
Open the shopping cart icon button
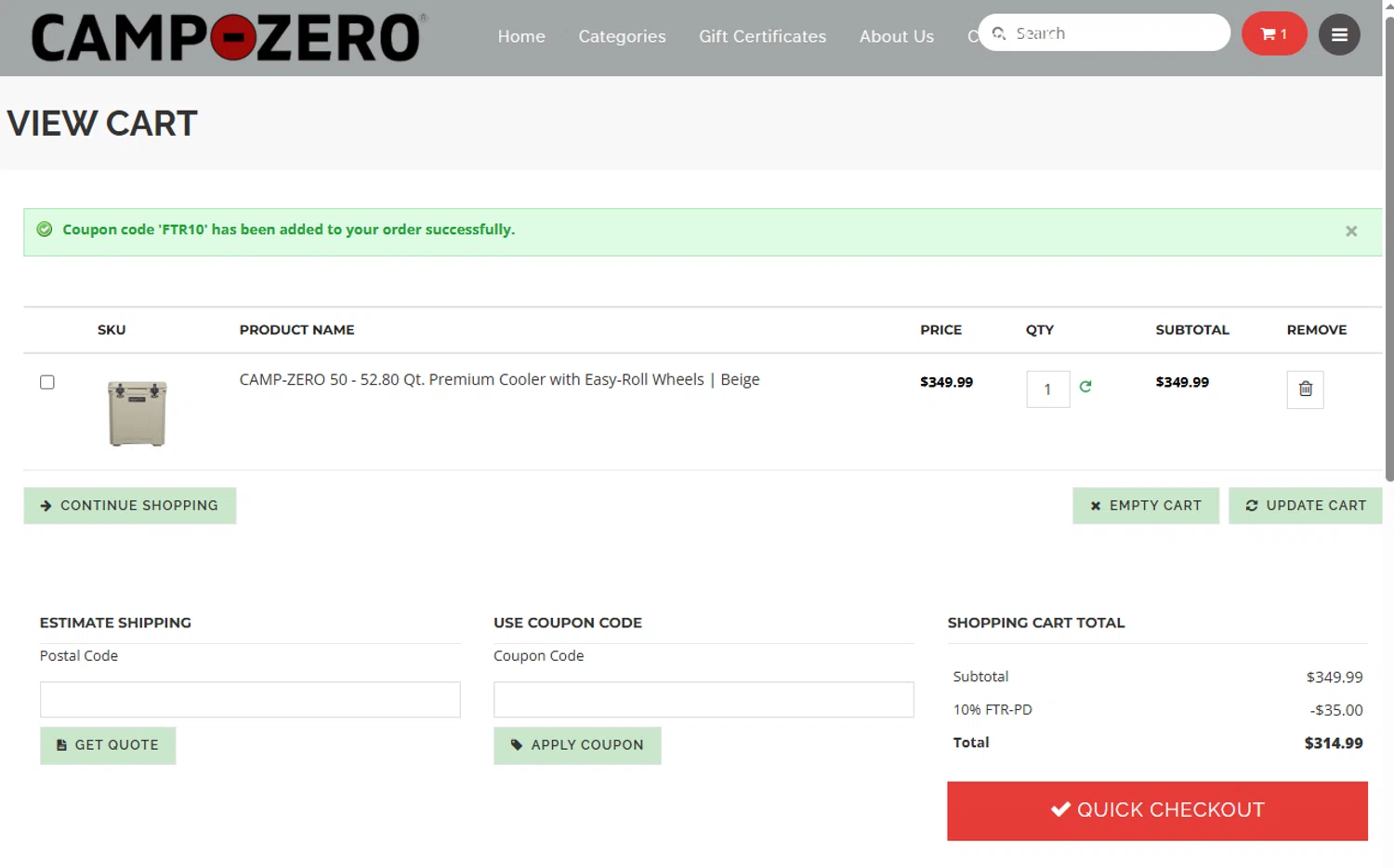pyautogui.click(x=1274, y=34)
